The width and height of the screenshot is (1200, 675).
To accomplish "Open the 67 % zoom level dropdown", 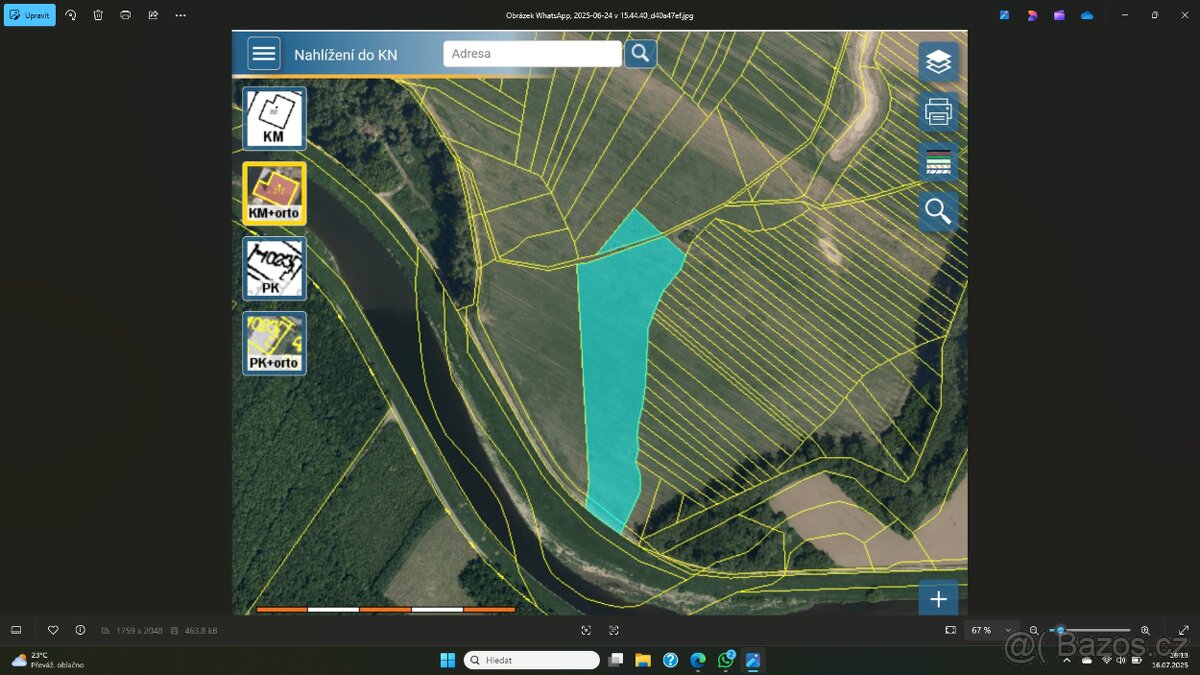I will click(x=988, y=630).
